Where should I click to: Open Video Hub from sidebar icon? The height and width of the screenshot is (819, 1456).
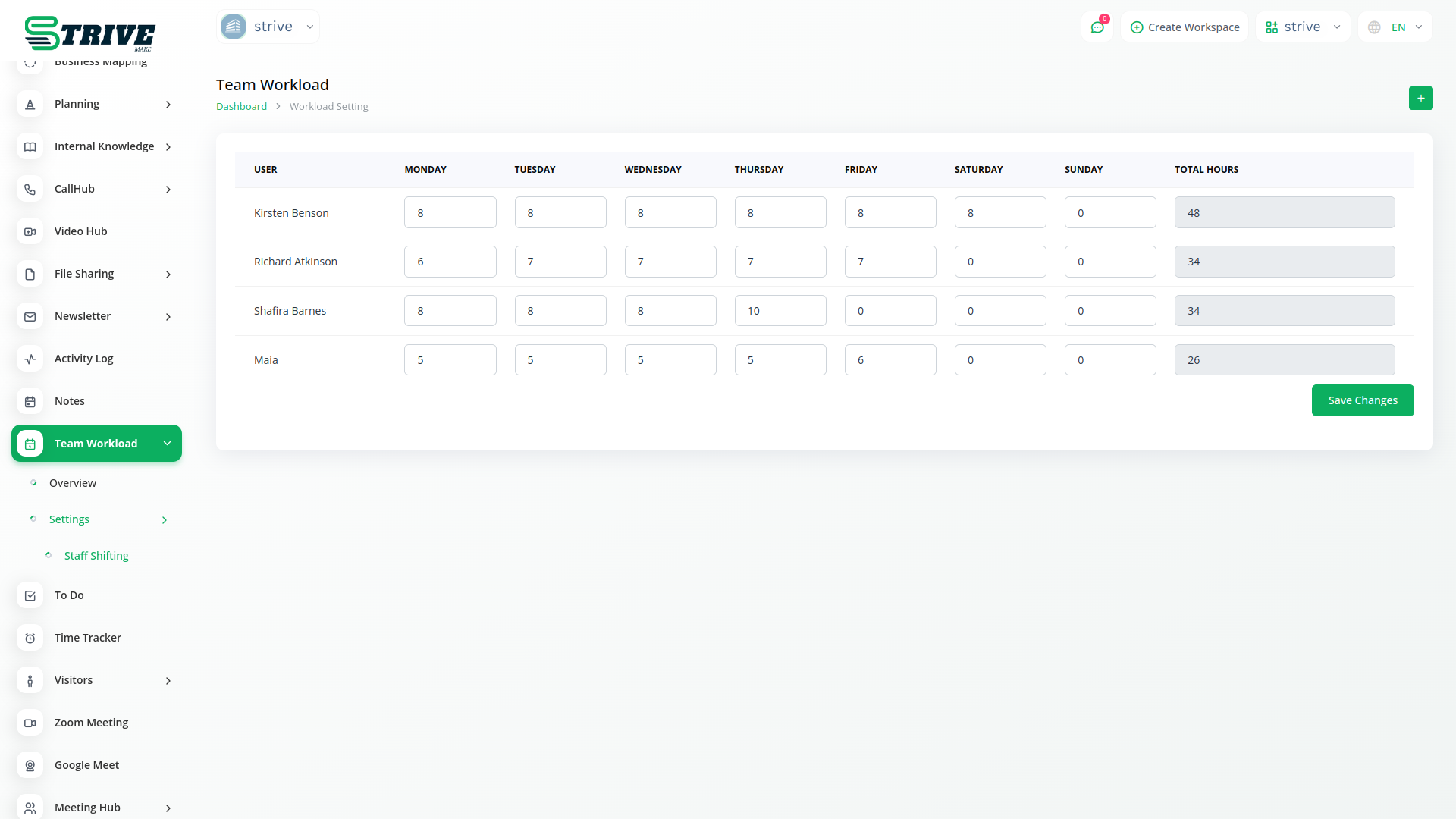coord(30,231)
